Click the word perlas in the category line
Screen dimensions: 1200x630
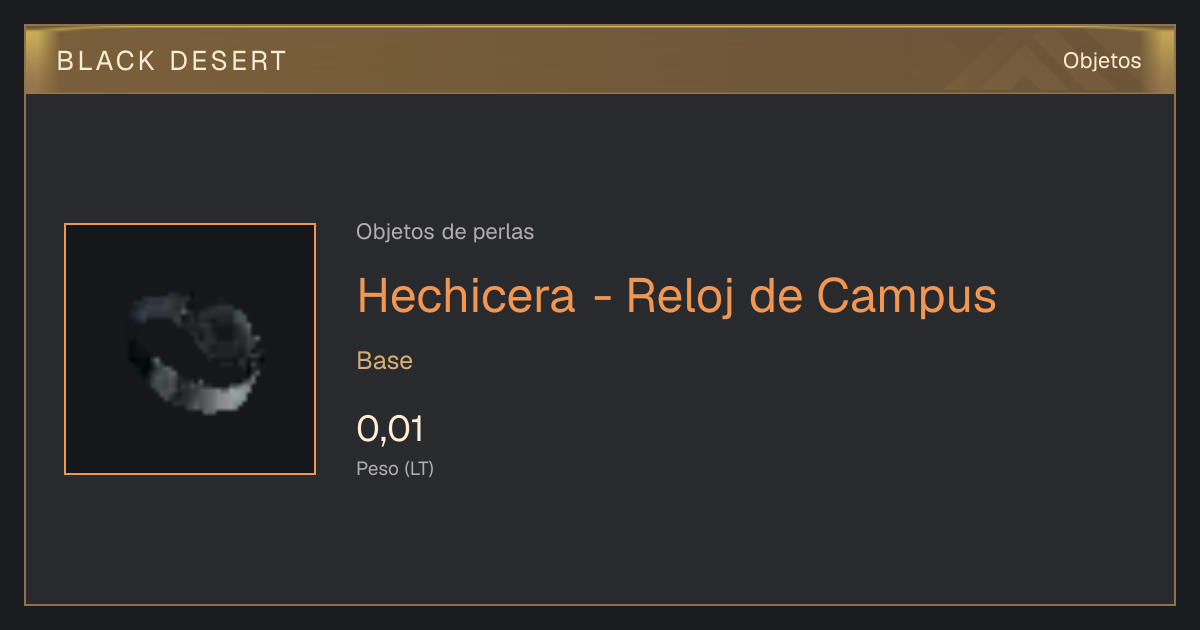[x=503, y=232]
